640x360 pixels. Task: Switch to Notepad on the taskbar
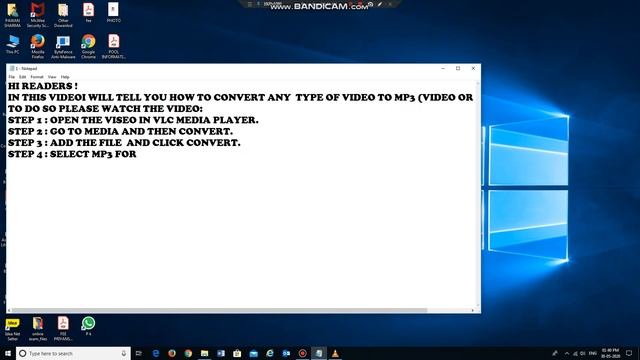(319, 353)
